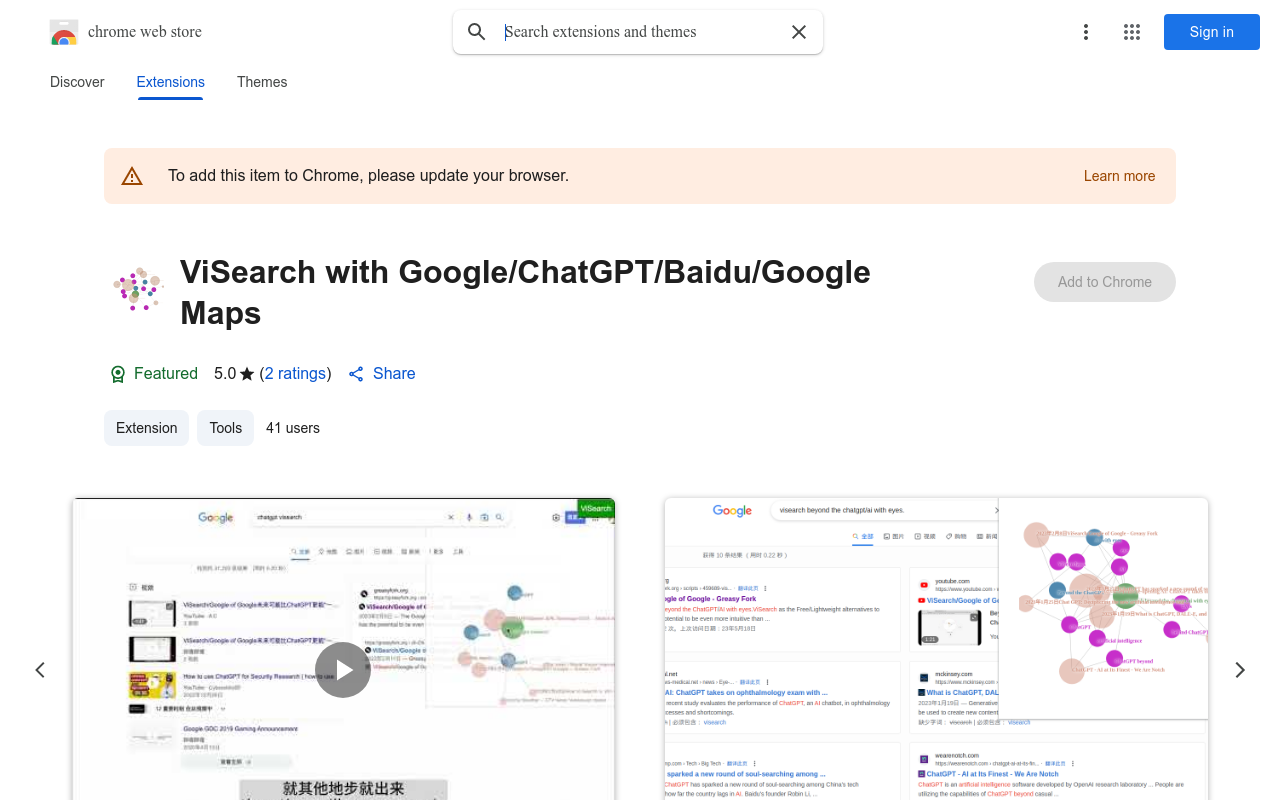Click the warning triangle in the banner
Screen dimensions: 1280x800
(132, 175)
